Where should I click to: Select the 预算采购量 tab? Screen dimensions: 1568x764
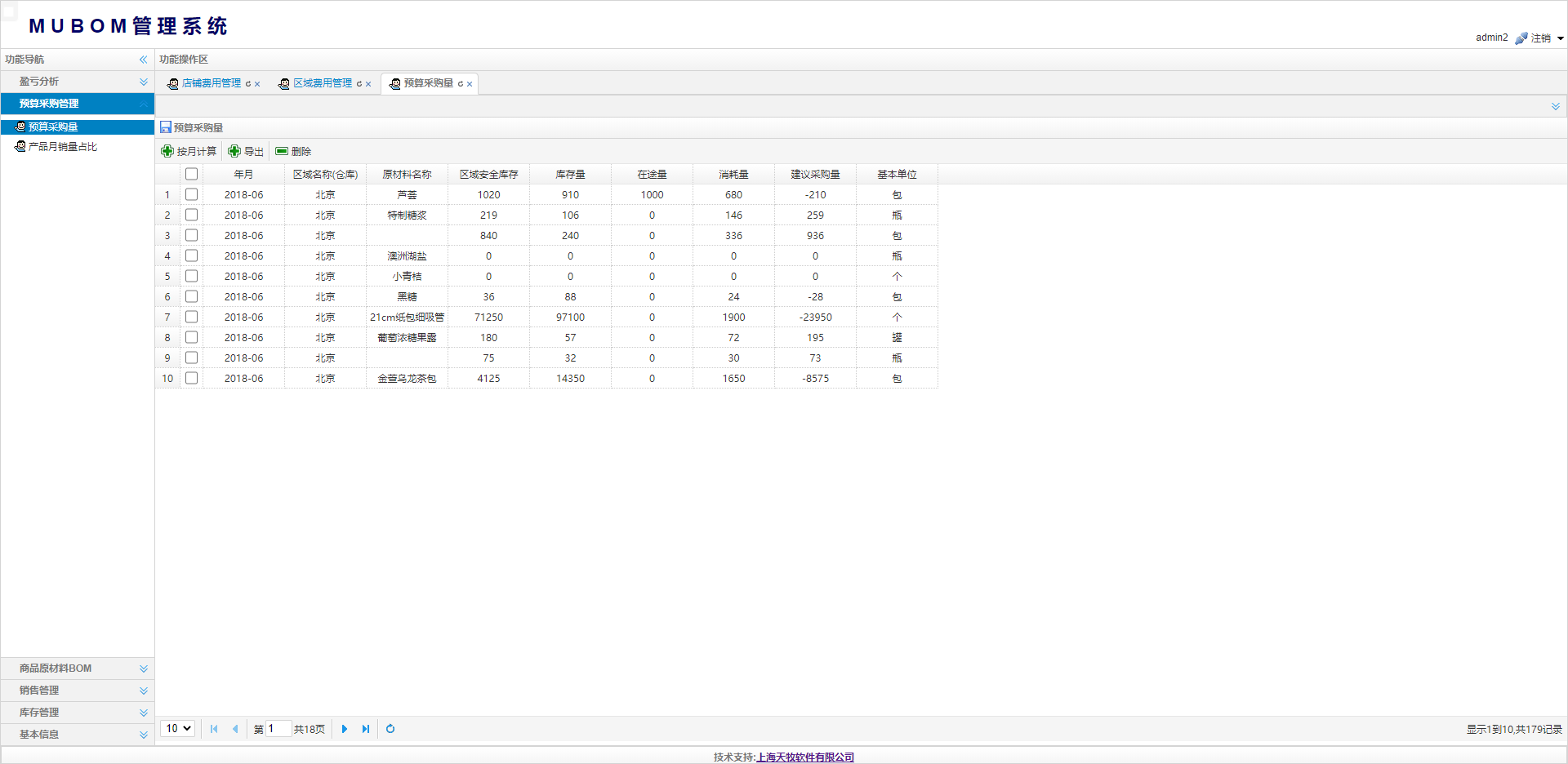[x=428, y=83]
